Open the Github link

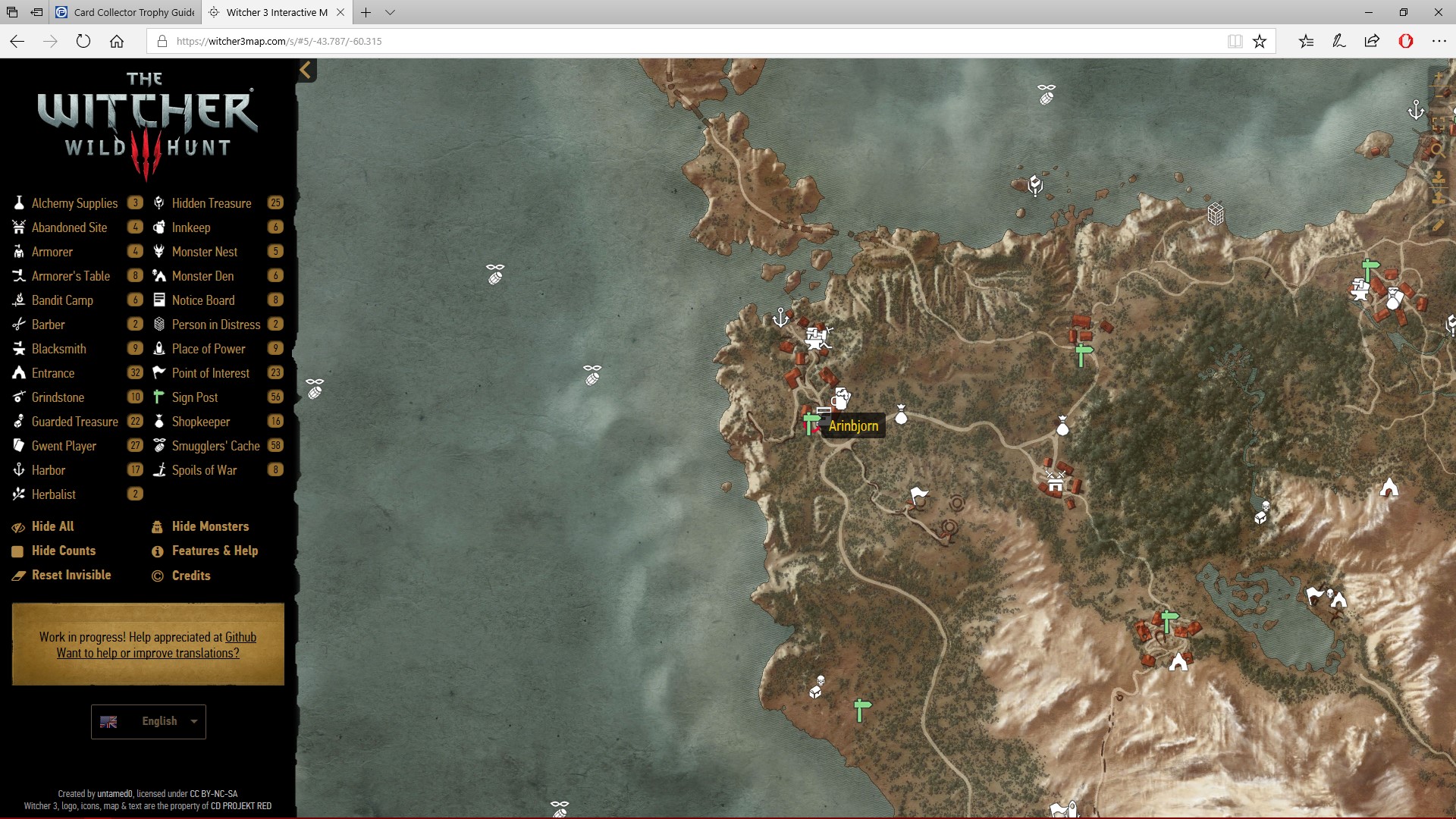(240, 637)
